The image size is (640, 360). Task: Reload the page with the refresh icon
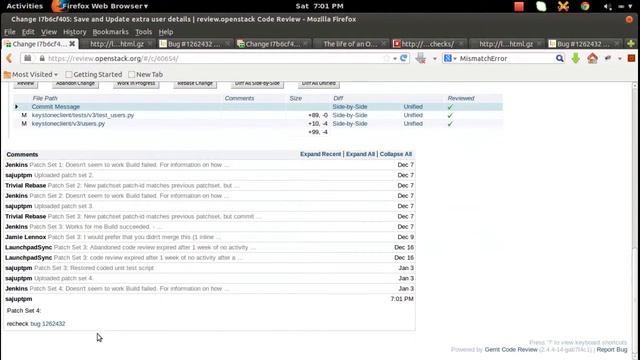pyautogui.click(x=404, y=58)
